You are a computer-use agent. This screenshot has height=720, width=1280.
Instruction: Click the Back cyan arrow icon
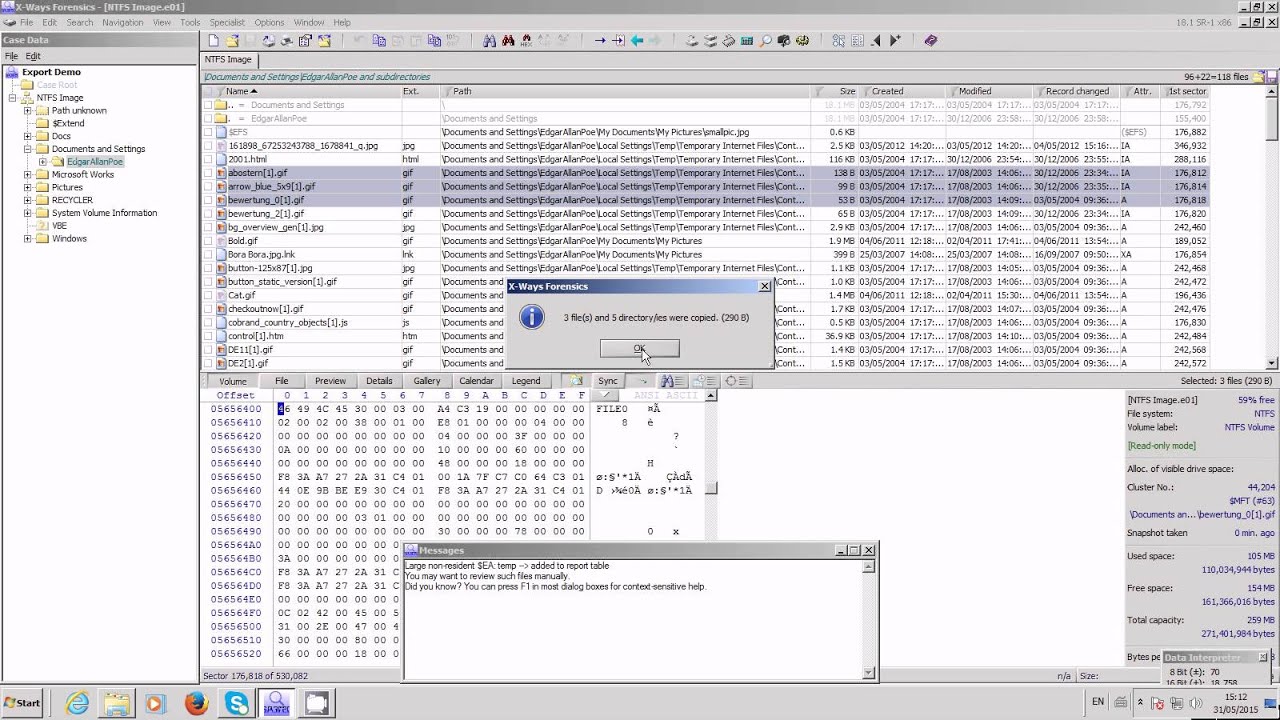pyautogui.click(x=637, y=41)
